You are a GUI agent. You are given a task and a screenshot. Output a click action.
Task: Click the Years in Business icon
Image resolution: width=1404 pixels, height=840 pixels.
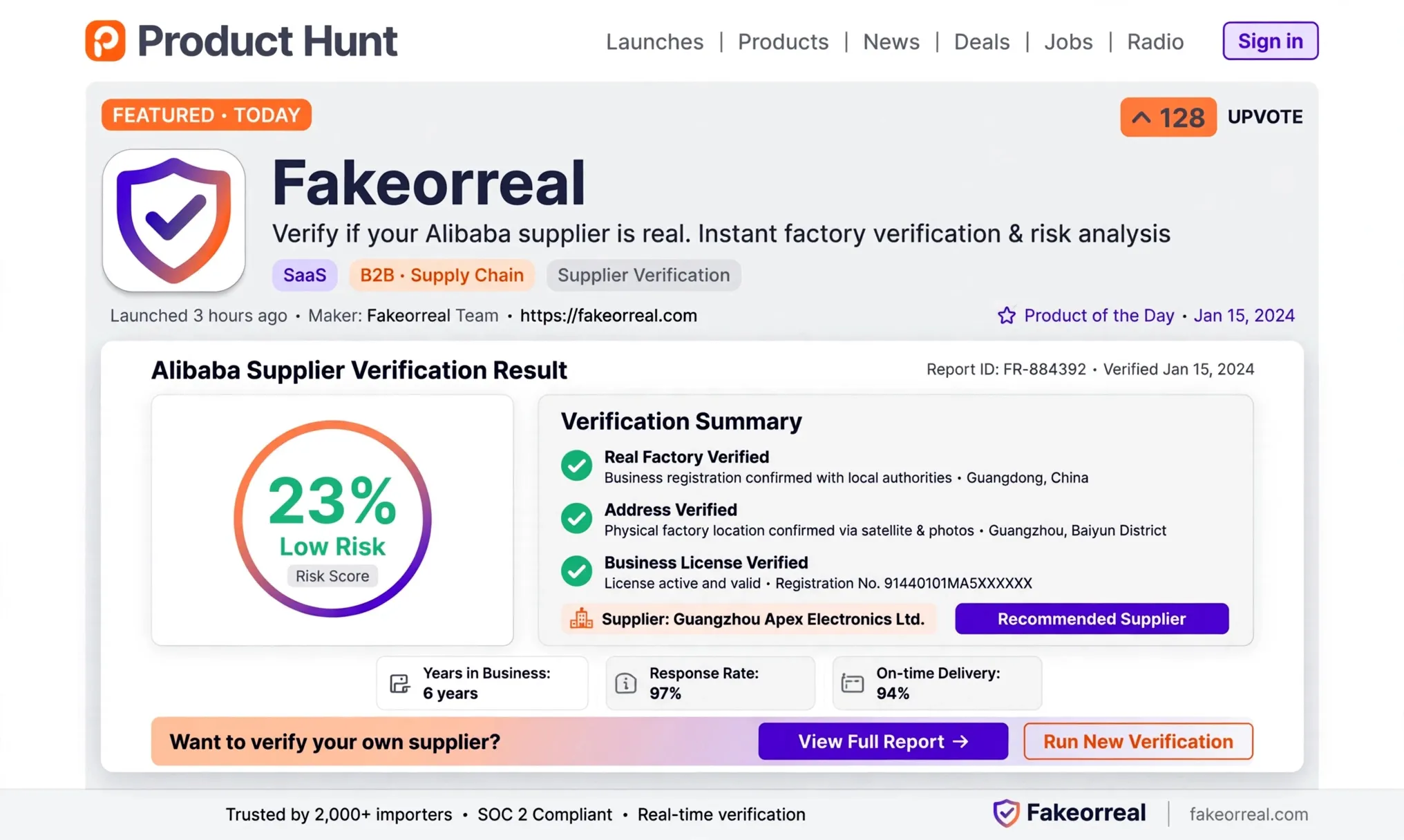pyautogui.click(x=400, y=683)
